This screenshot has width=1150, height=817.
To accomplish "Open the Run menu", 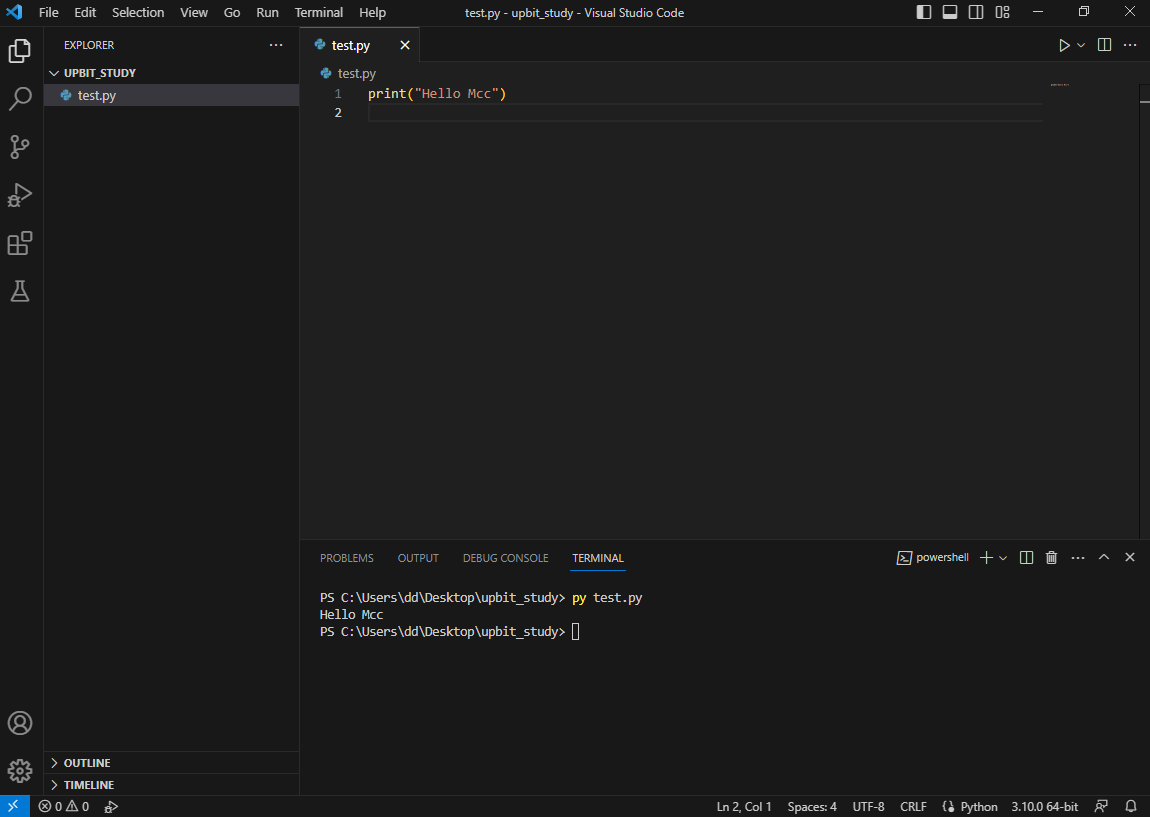I will (267, 12).
